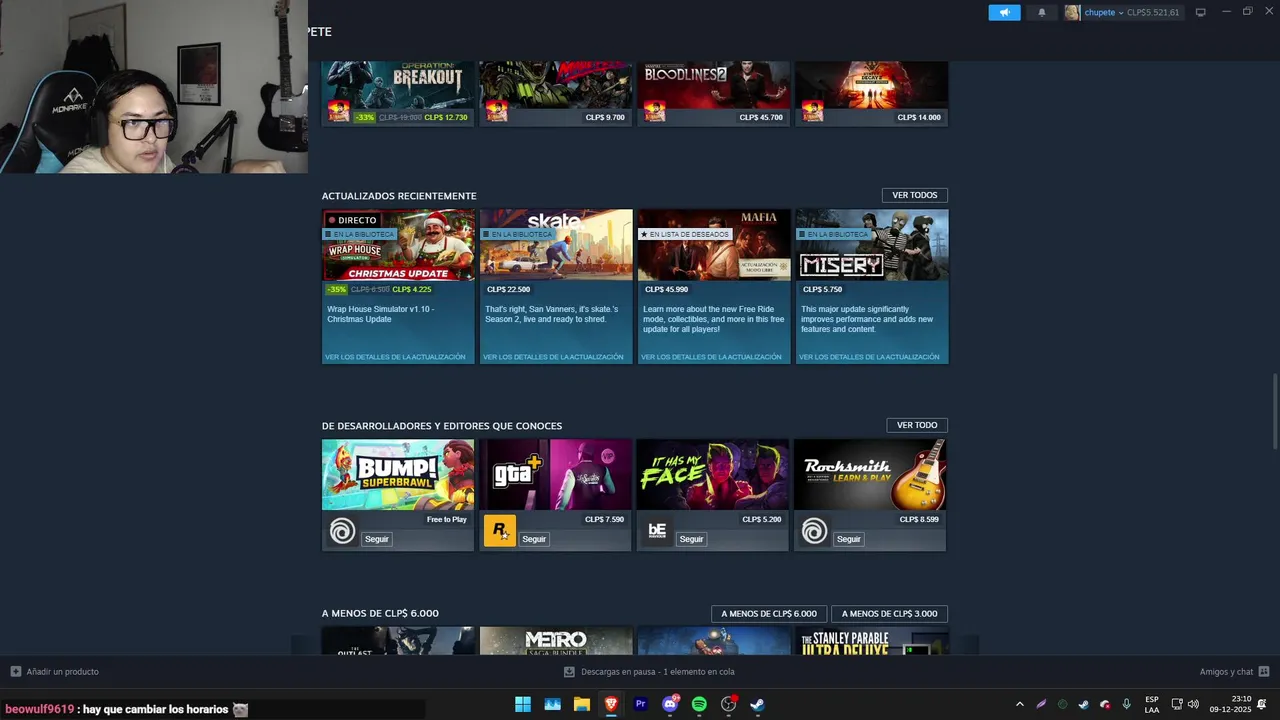Click the DIRECTO live badge
Viewport: 1280px width, 720px height.
352,220
